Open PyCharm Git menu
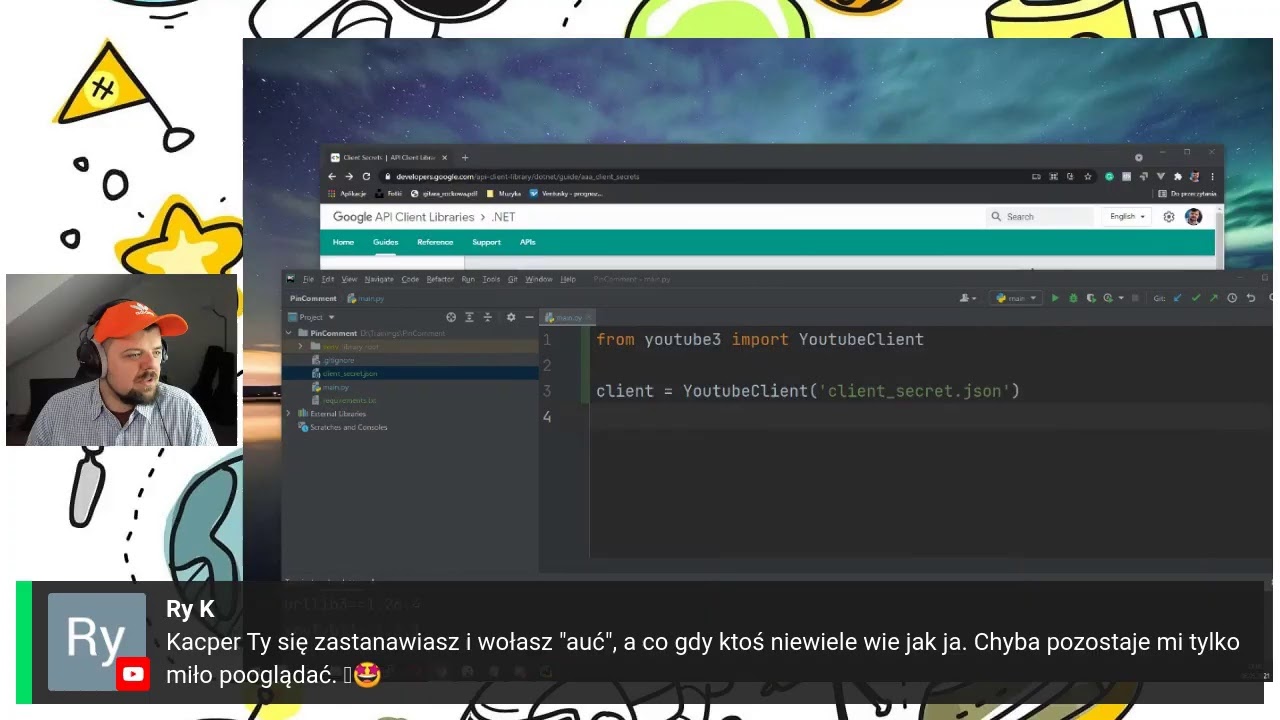Screen dimensions: 1280x720 coord(512,279)
